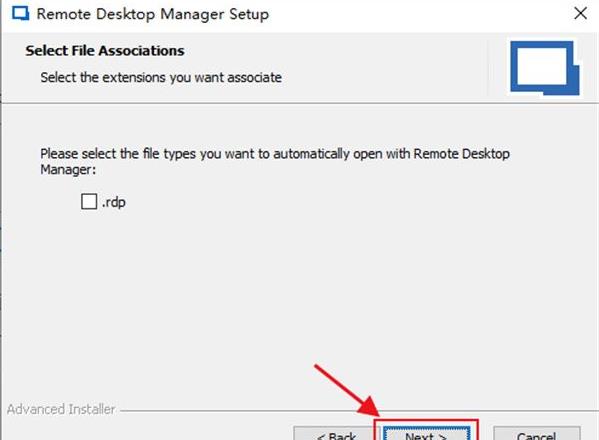Go to previous step with < Back
The width and height of the screenshot is (599, 440).
(x=336, y=434)
